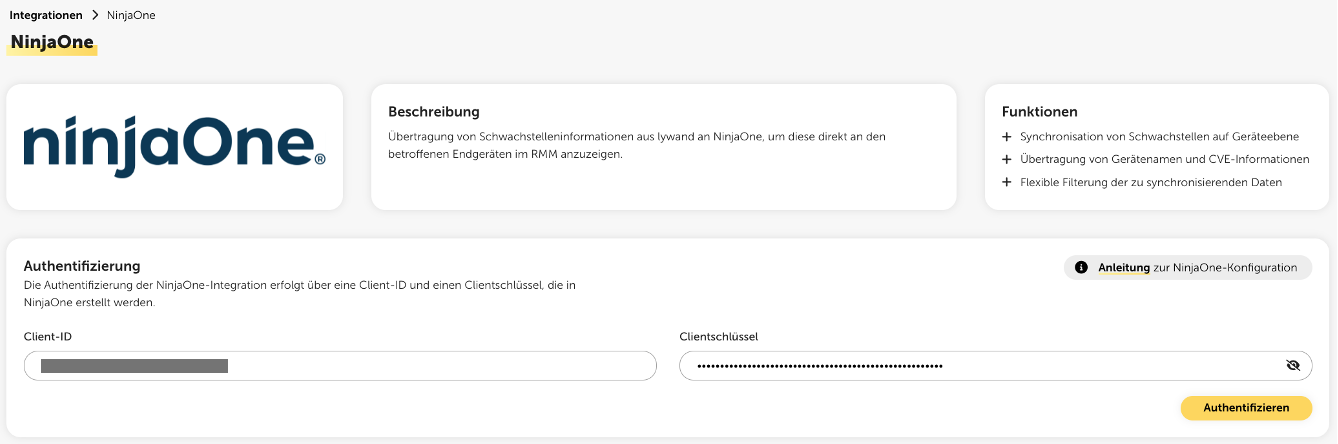Image resolution: width=1338 pixels, height=444 pixels.
Task: Click the NinjaOne page heading
Action: pyautogui.click(x=52, y=43)
